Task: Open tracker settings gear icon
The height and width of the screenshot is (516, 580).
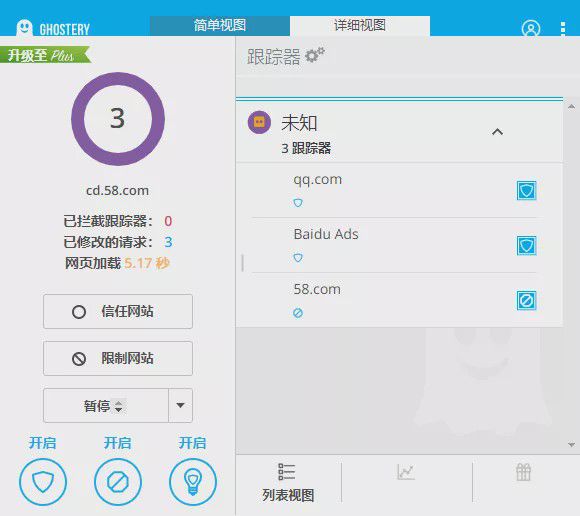Action: point(315,55)
